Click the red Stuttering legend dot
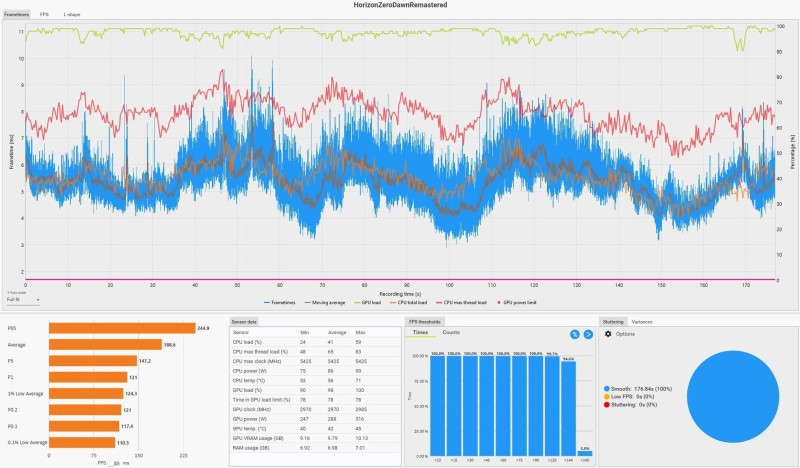 pos(607,405)
